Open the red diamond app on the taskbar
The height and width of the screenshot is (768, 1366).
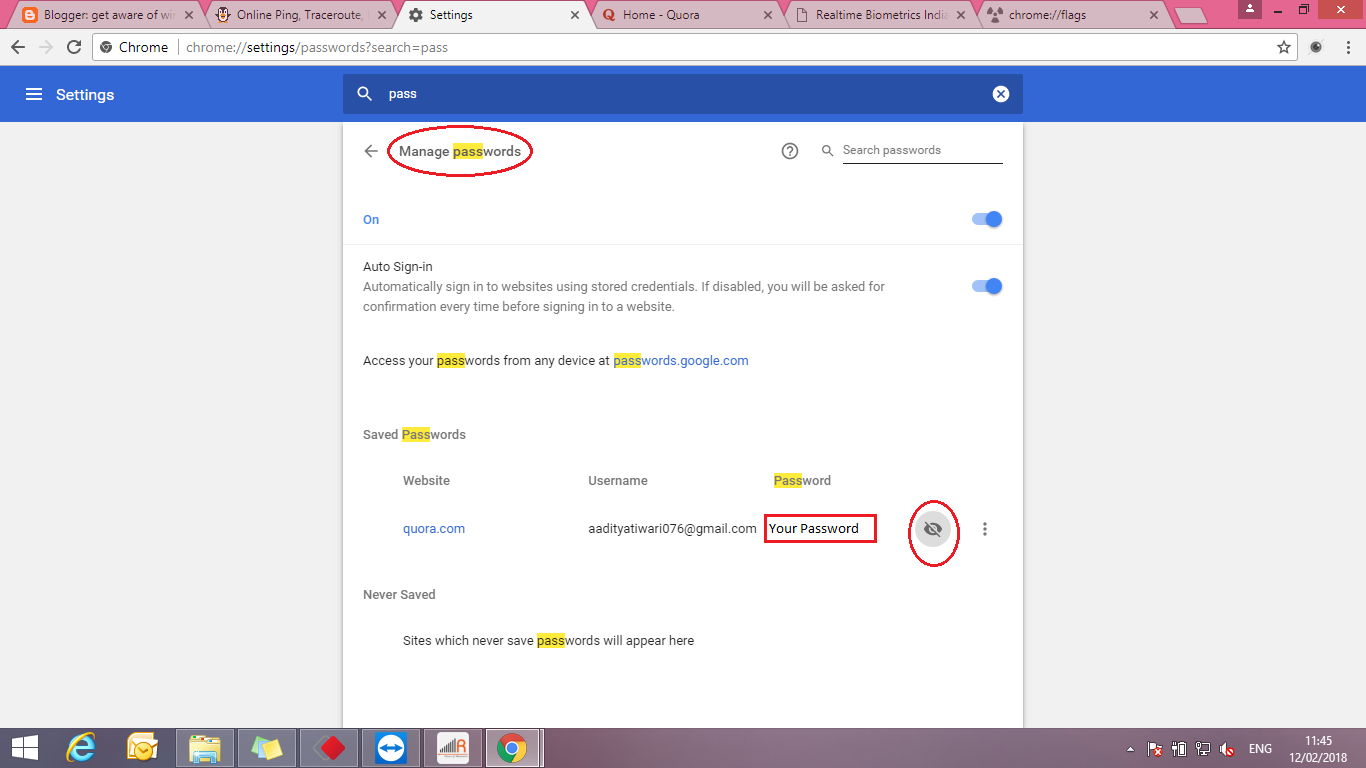(x=329, y=748)
